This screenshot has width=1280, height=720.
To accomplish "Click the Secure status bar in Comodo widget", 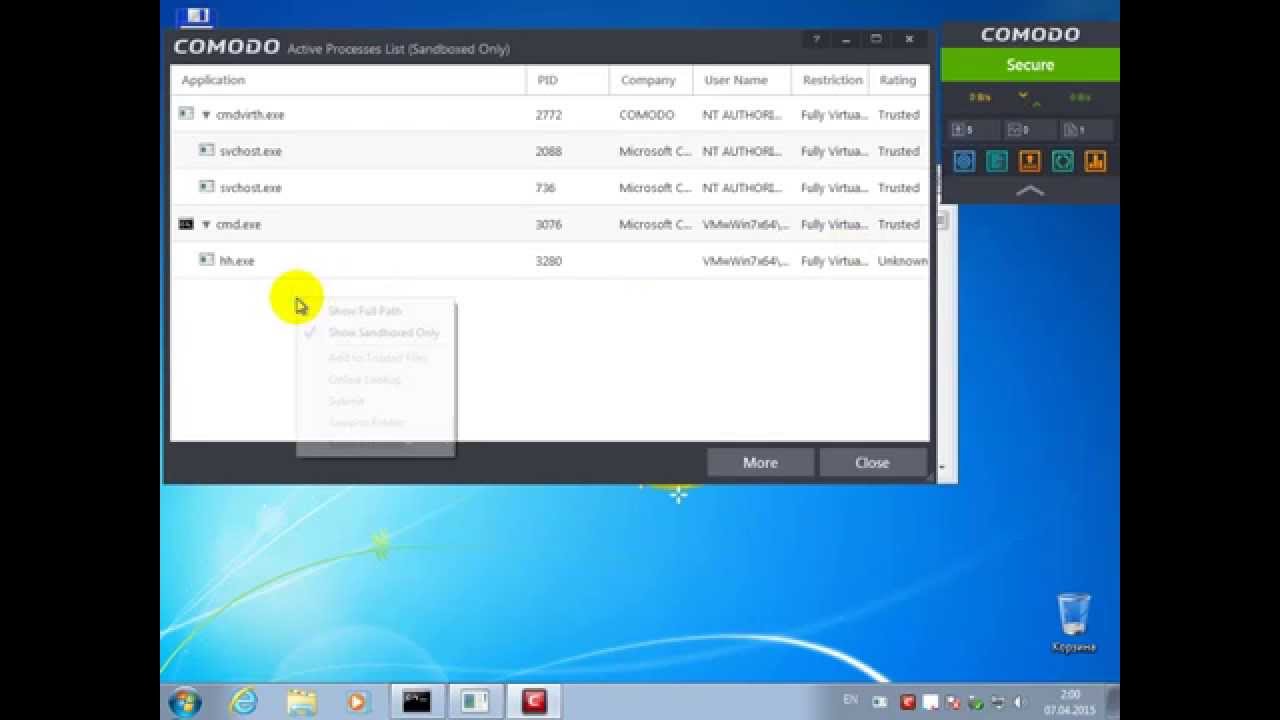I will (x=1030, y=65).
